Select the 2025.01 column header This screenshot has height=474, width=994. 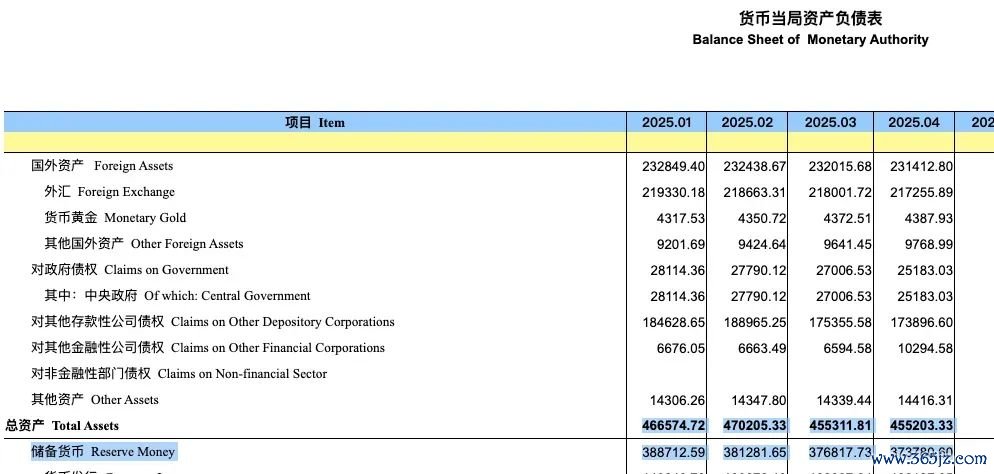(666, 122)
